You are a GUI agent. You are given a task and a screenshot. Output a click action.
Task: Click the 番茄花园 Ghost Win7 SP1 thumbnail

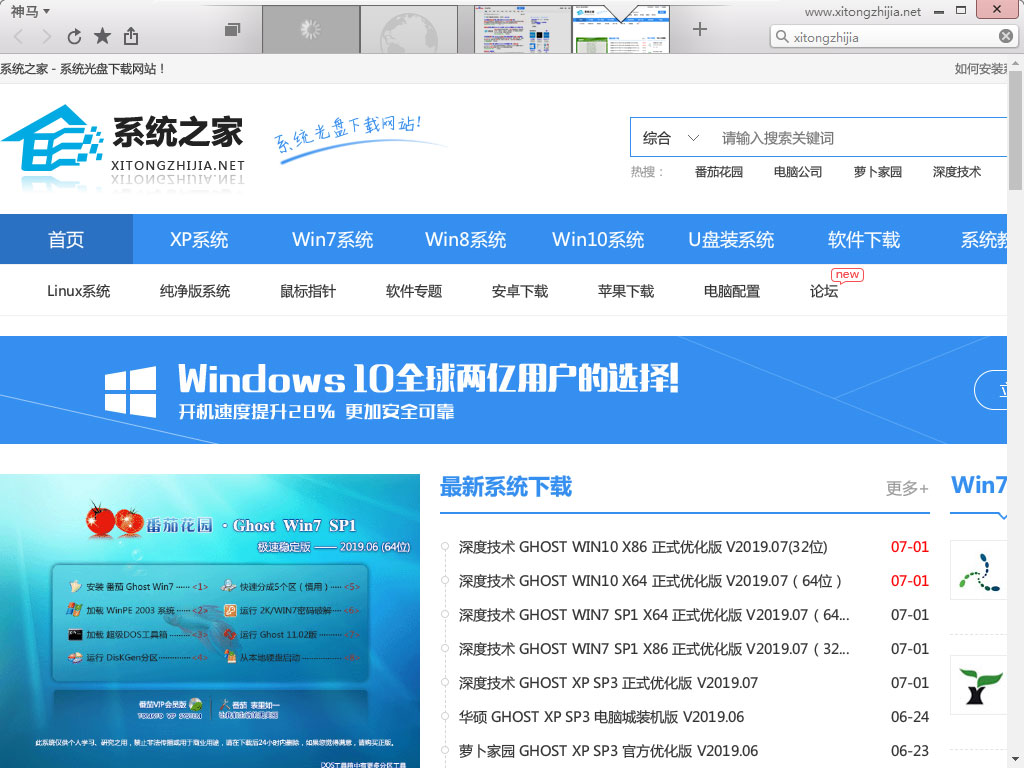pos(210,620)
